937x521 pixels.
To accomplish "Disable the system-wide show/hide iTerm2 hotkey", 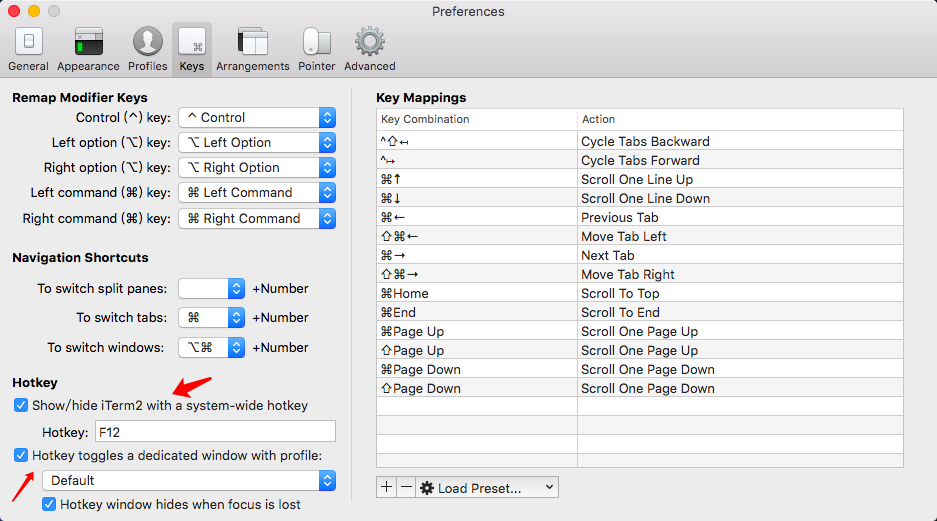I will point(21,406).
